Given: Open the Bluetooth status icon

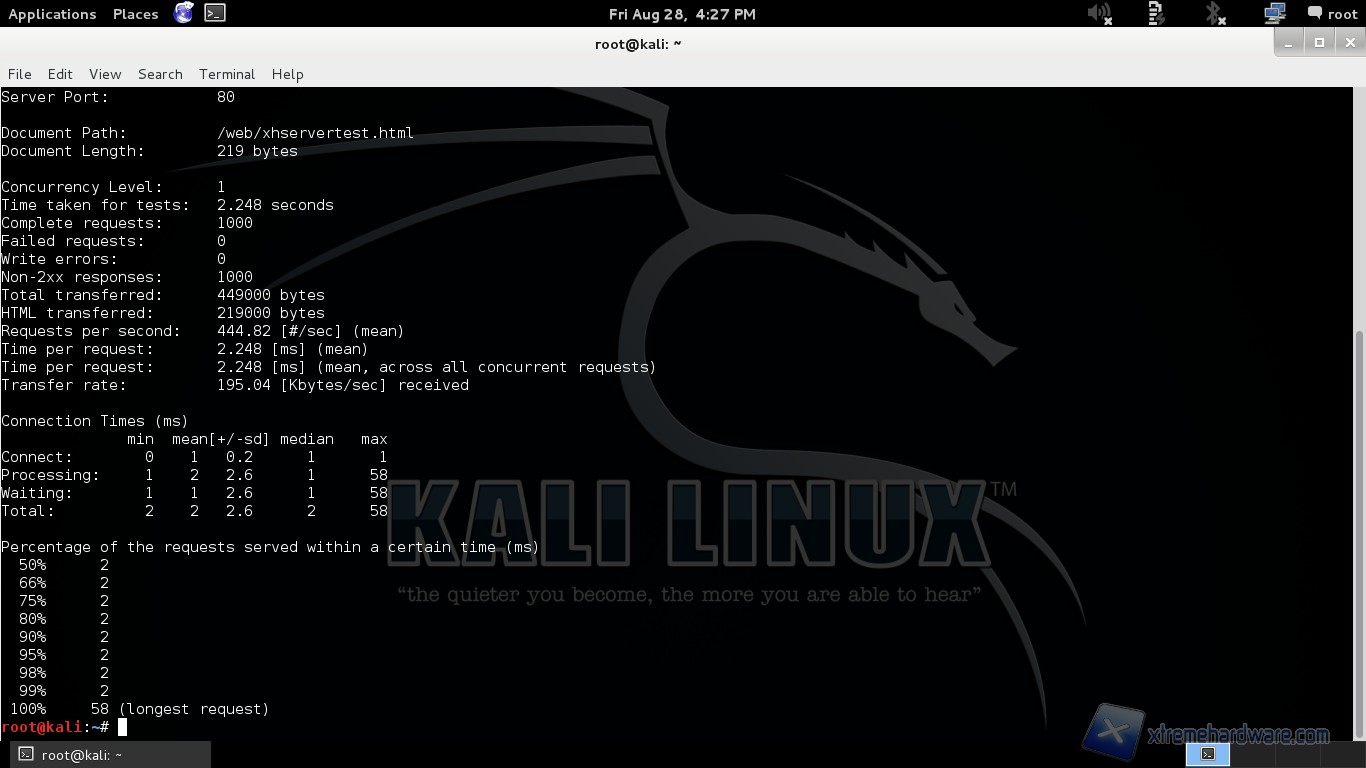Looking at the screenshot, I should coord(1215,14).
